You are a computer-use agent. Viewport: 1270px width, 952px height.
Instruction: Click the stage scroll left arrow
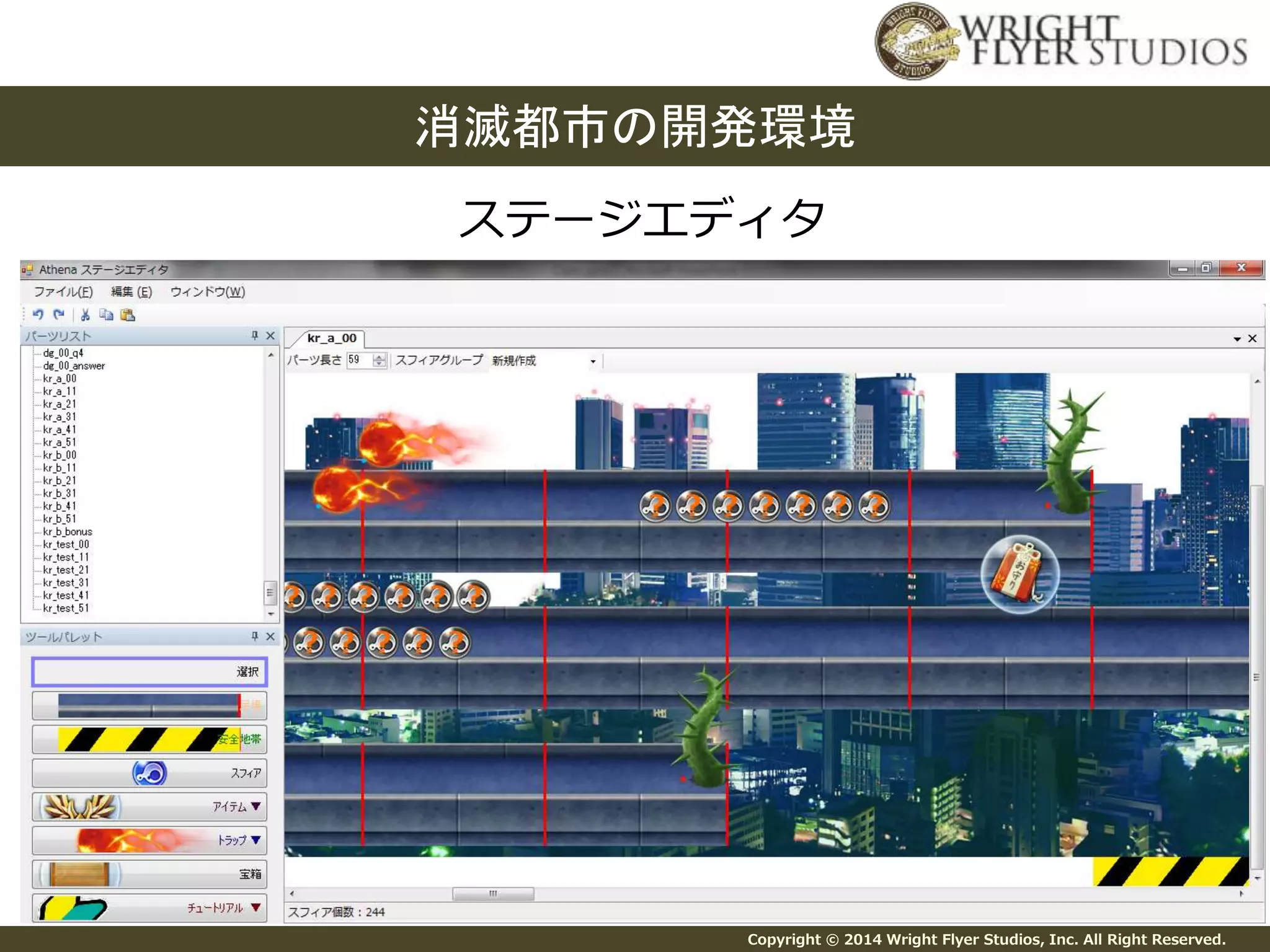292,894
